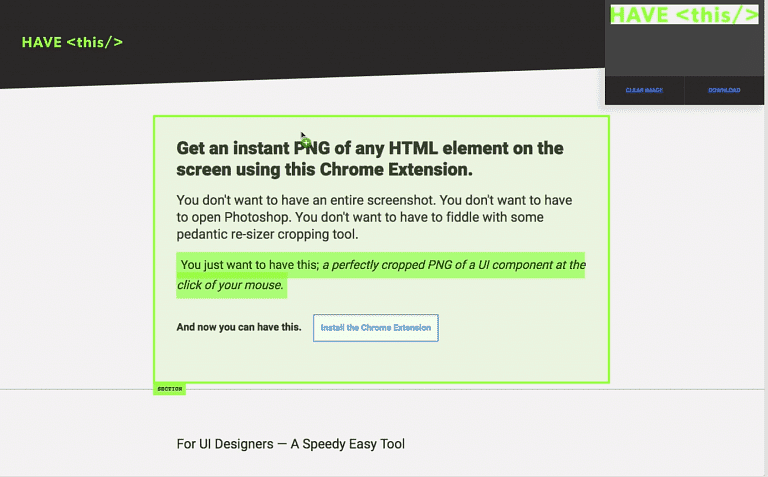Click 'A Speedy Easy Tool' text
Screen dimensions: 768x477
coord(347,444)
